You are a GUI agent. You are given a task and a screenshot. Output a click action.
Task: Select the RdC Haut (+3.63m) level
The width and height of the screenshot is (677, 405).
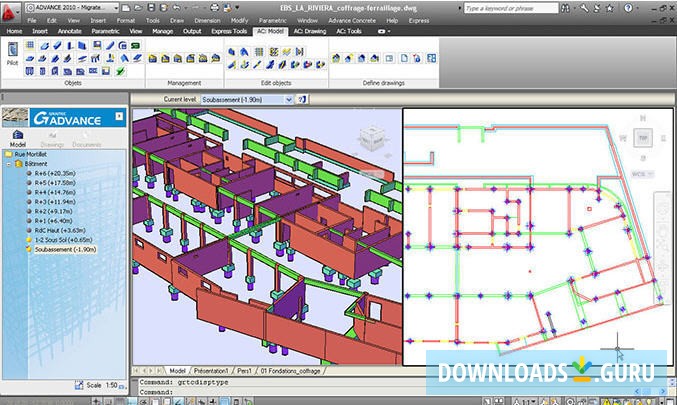coord(57,229)
